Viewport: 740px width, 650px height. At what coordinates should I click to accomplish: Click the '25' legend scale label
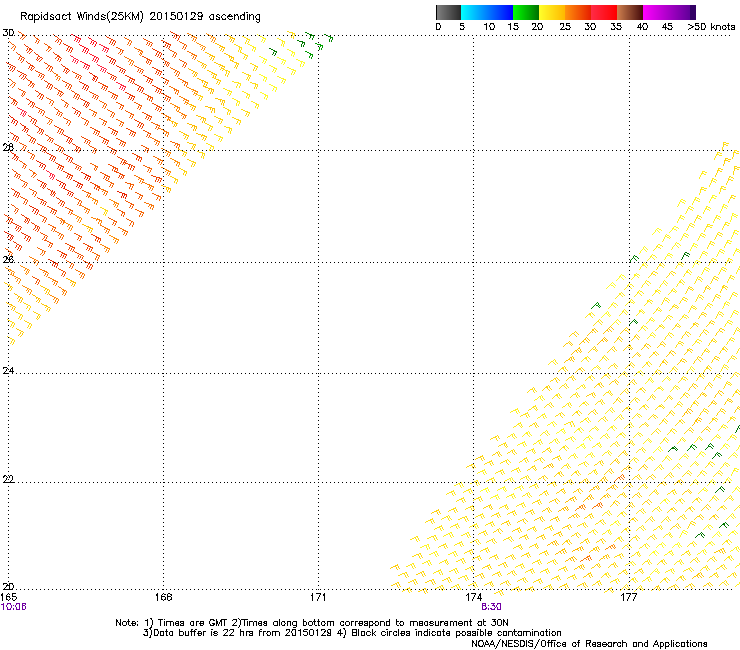click(565, 27)
